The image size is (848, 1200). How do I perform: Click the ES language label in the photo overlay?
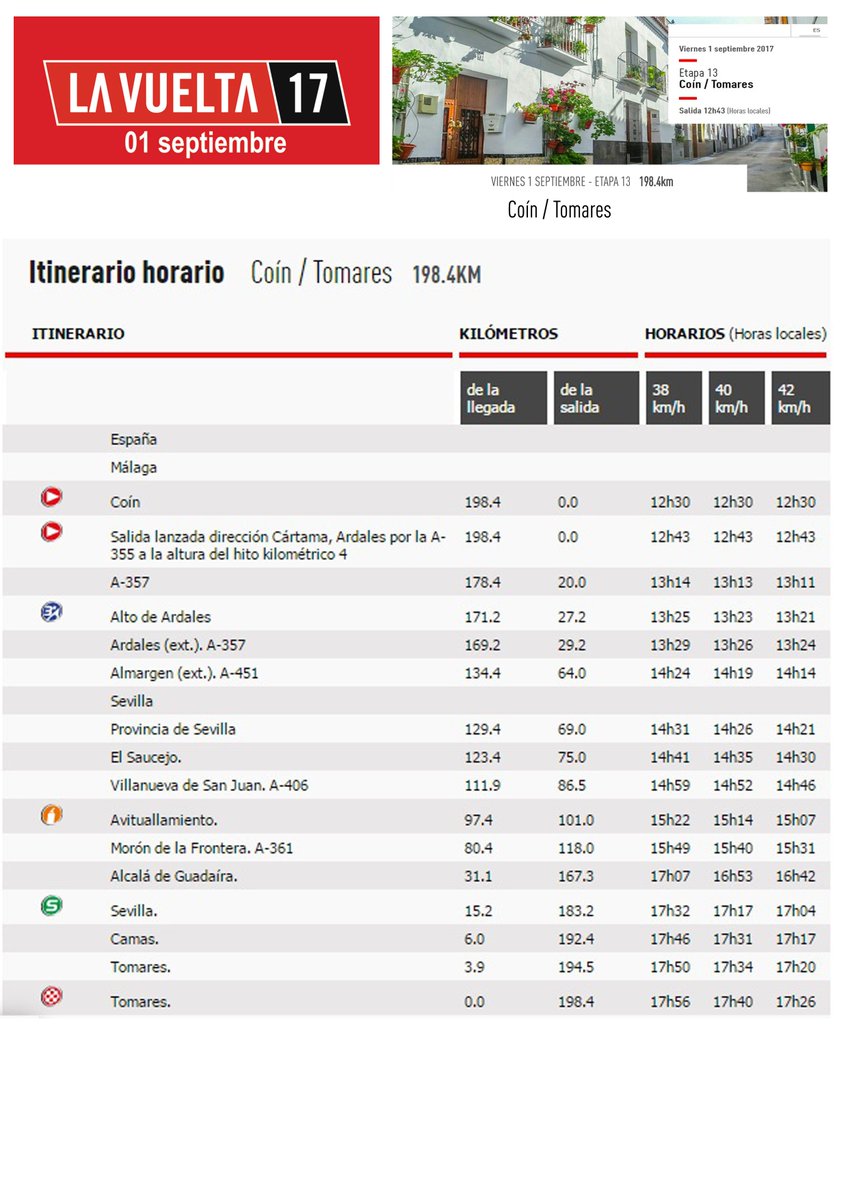point(816,30)
